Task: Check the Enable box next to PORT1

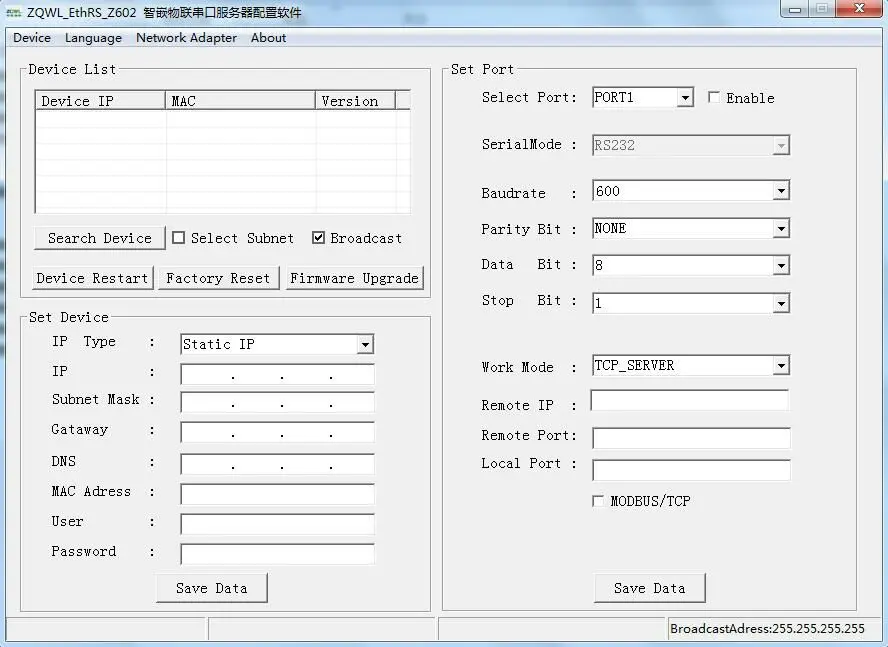Action: (x=714, y=97)
